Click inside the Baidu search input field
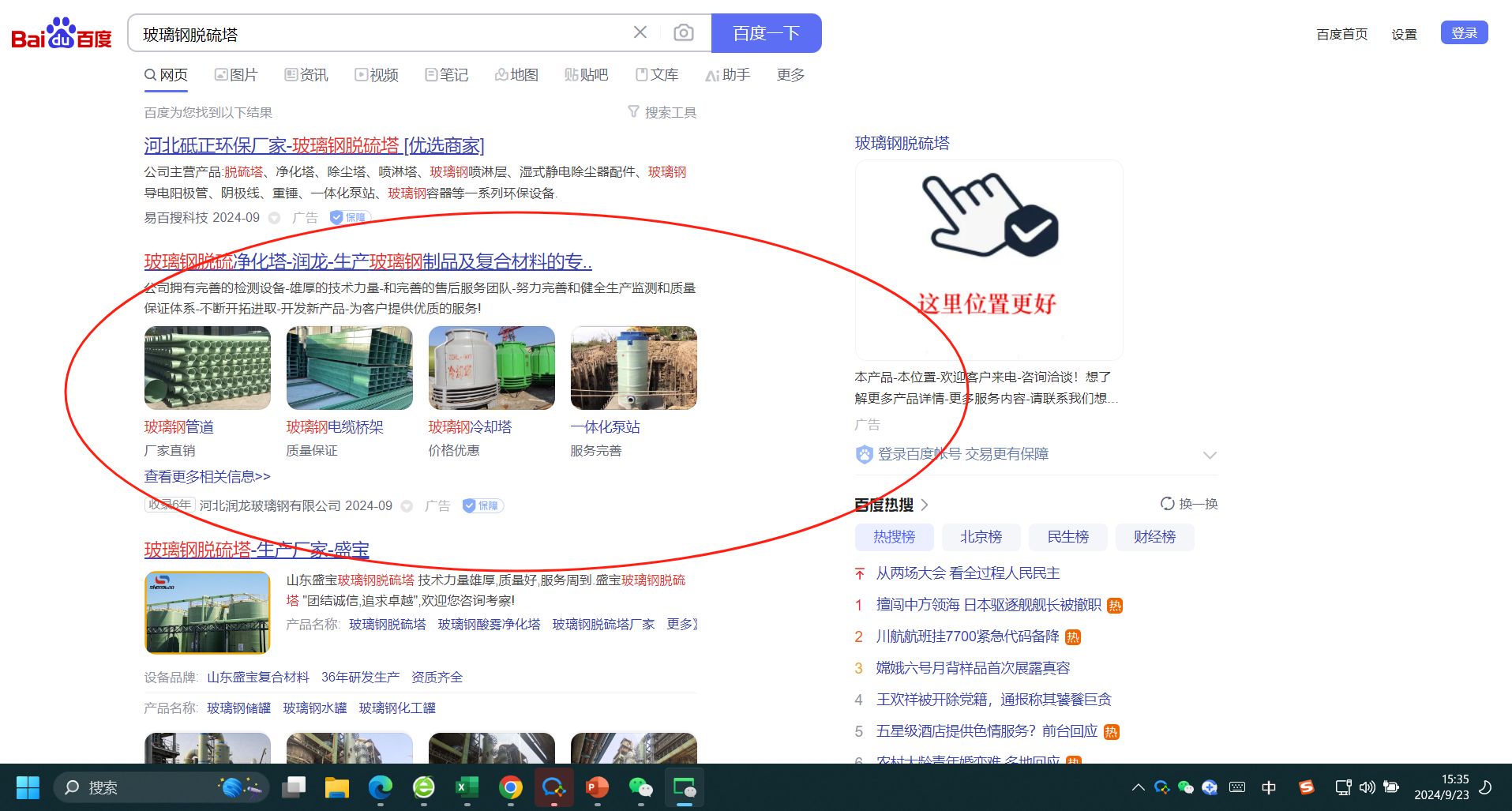The height and width of the screenshot is (811, 1512). tap(379, 34)
